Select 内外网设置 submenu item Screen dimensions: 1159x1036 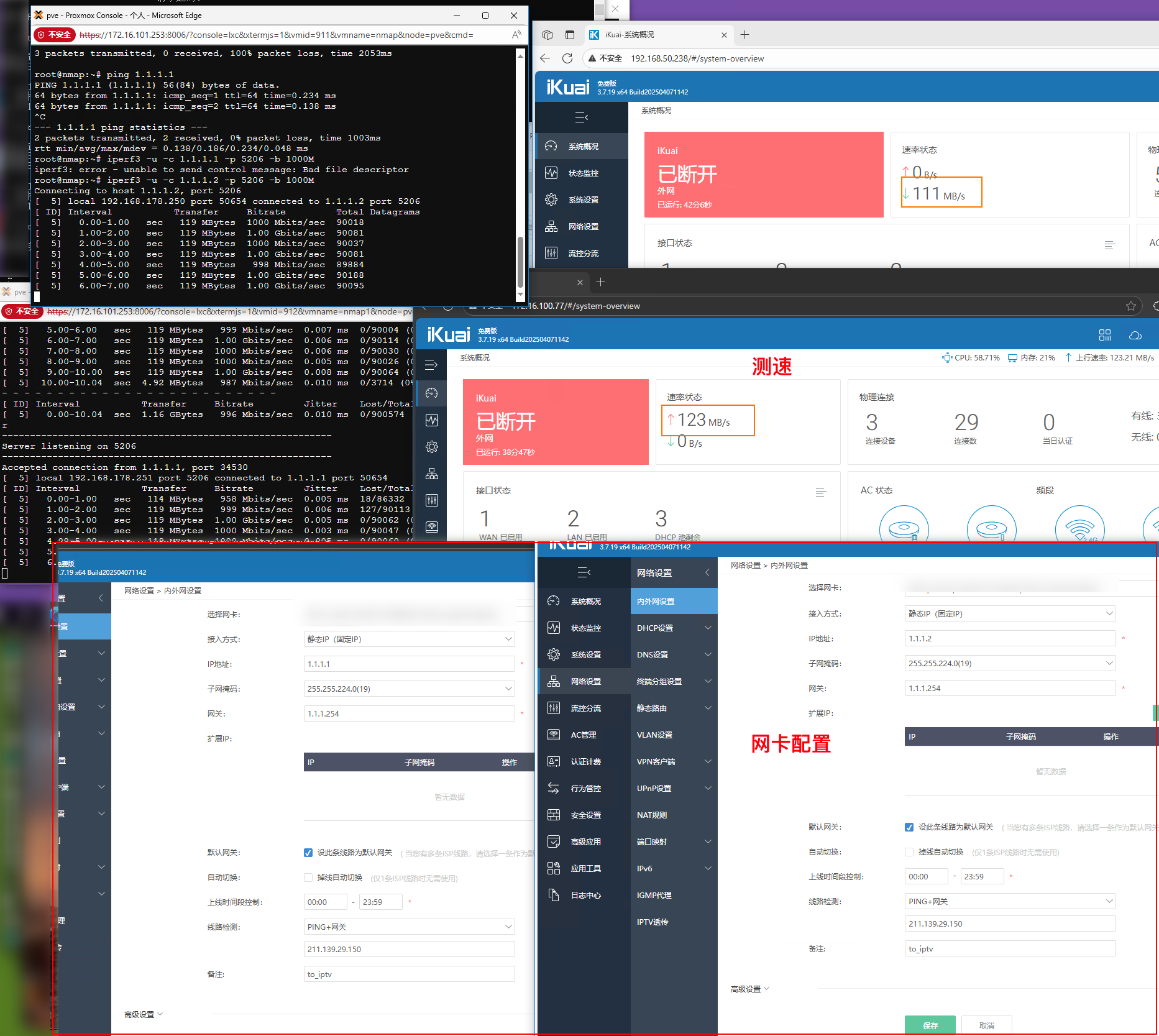click(674, 601)
